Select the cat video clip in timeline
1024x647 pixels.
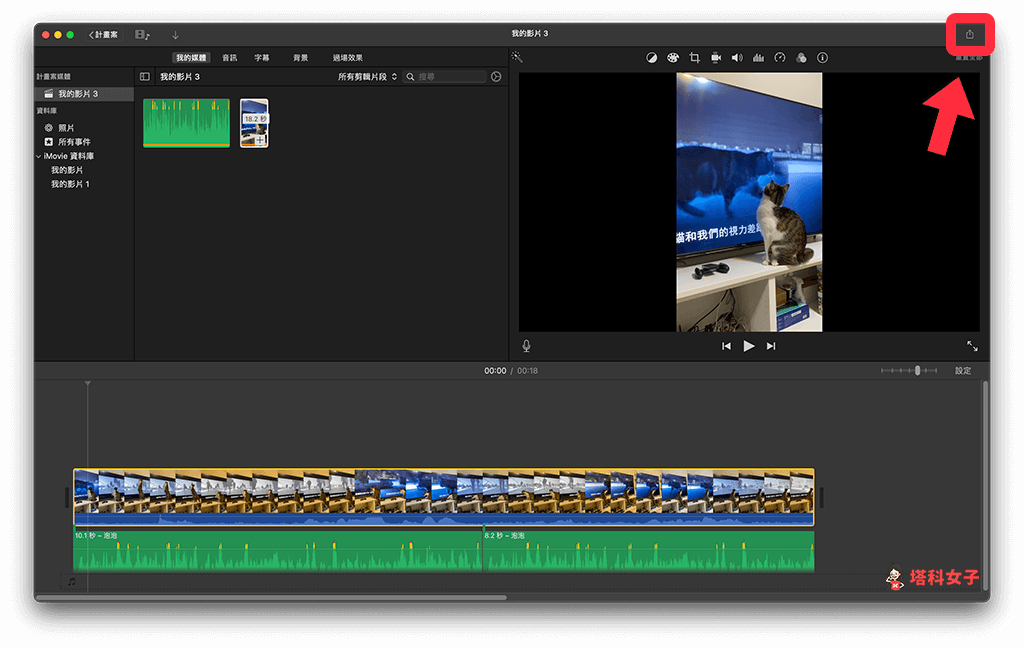pyautogui.click(x=443, y=497)
